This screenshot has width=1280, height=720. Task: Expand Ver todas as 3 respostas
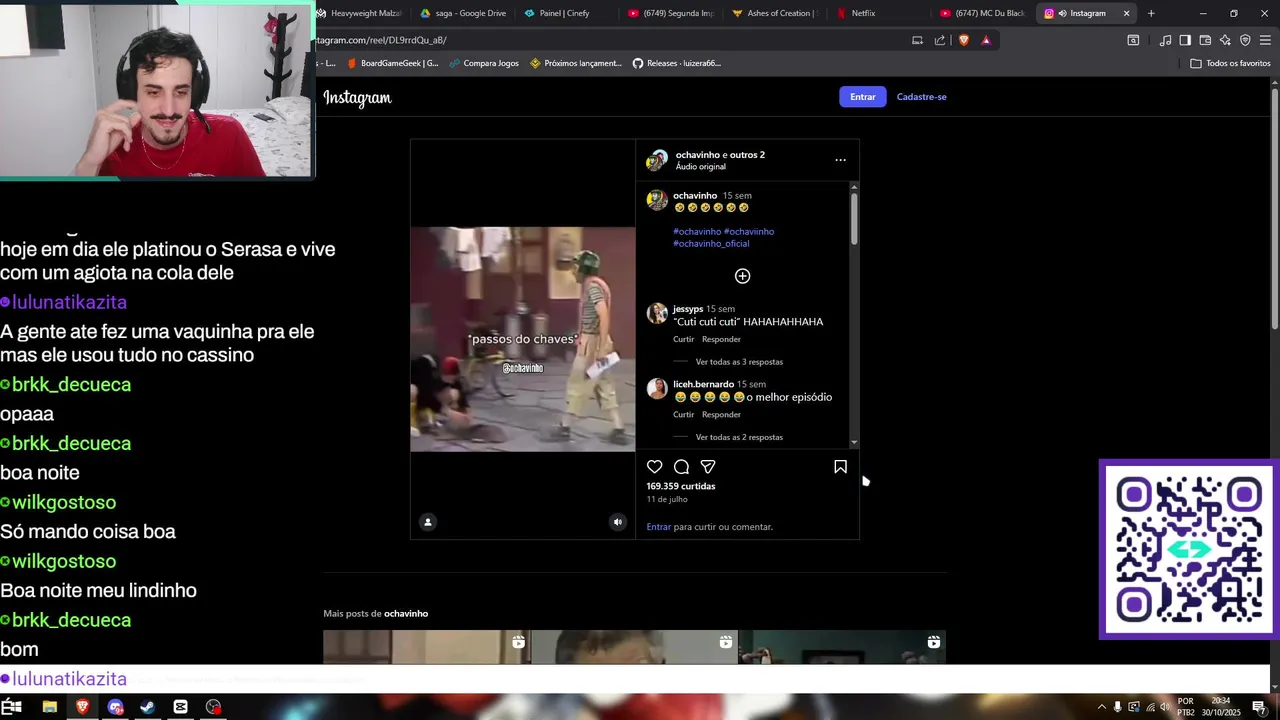pyautogui.click(x=739, y=362)
